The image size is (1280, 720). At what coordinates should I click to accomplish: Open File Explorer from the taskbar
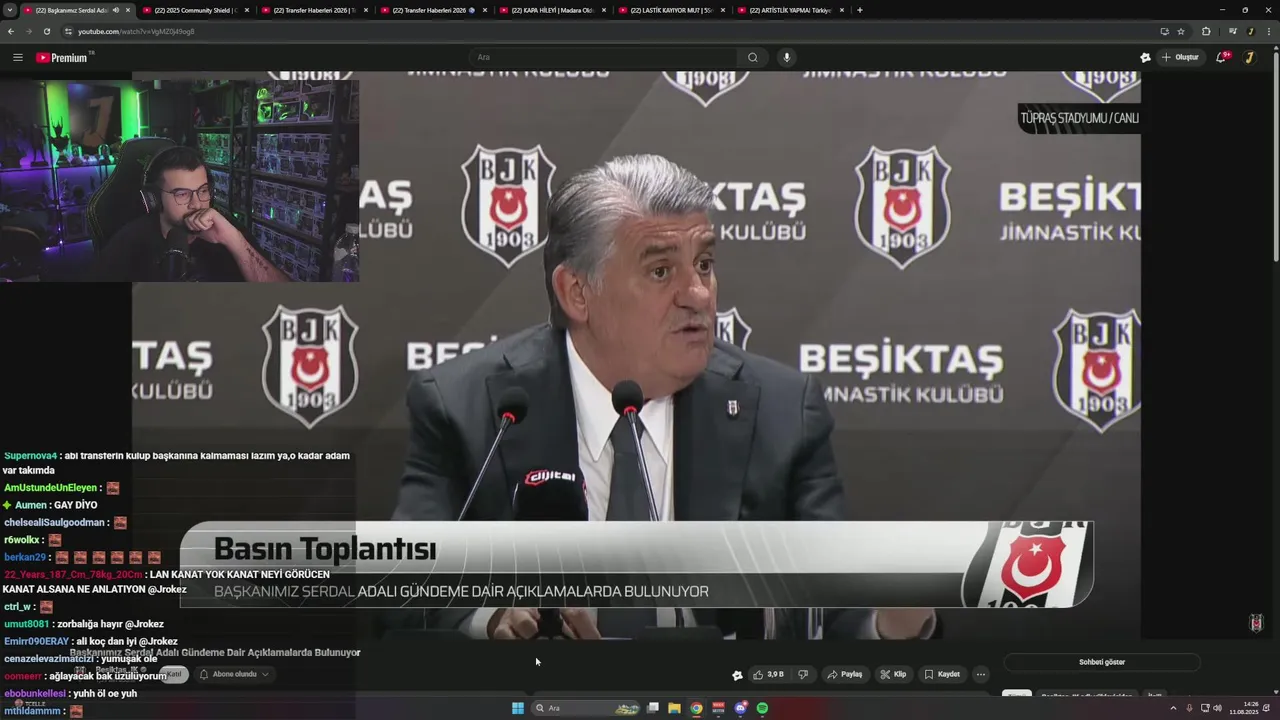pyautogui.click(x=674, y=708)
